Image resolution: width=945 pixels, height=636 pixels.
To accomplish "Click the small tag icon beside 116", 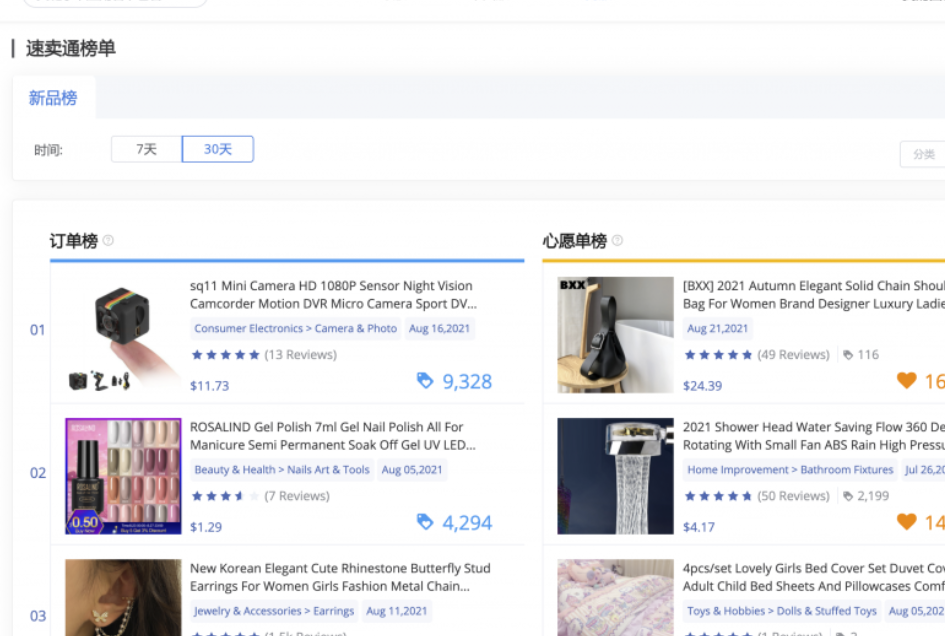I will 848,354.
